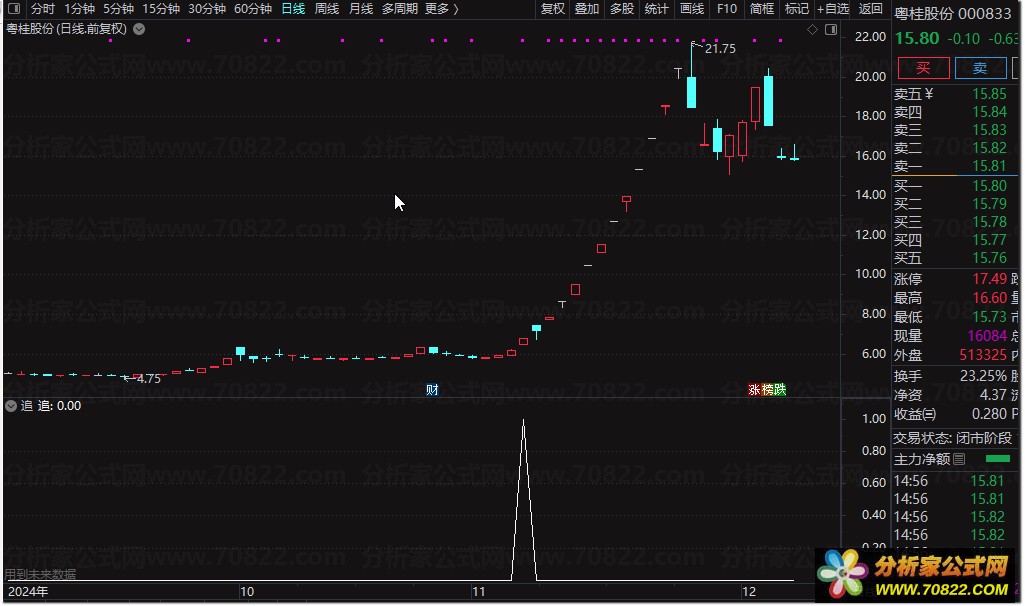This screenshot has height=606, width=1025.
Task: Click the 返回 back button
Action: (870, 8)
